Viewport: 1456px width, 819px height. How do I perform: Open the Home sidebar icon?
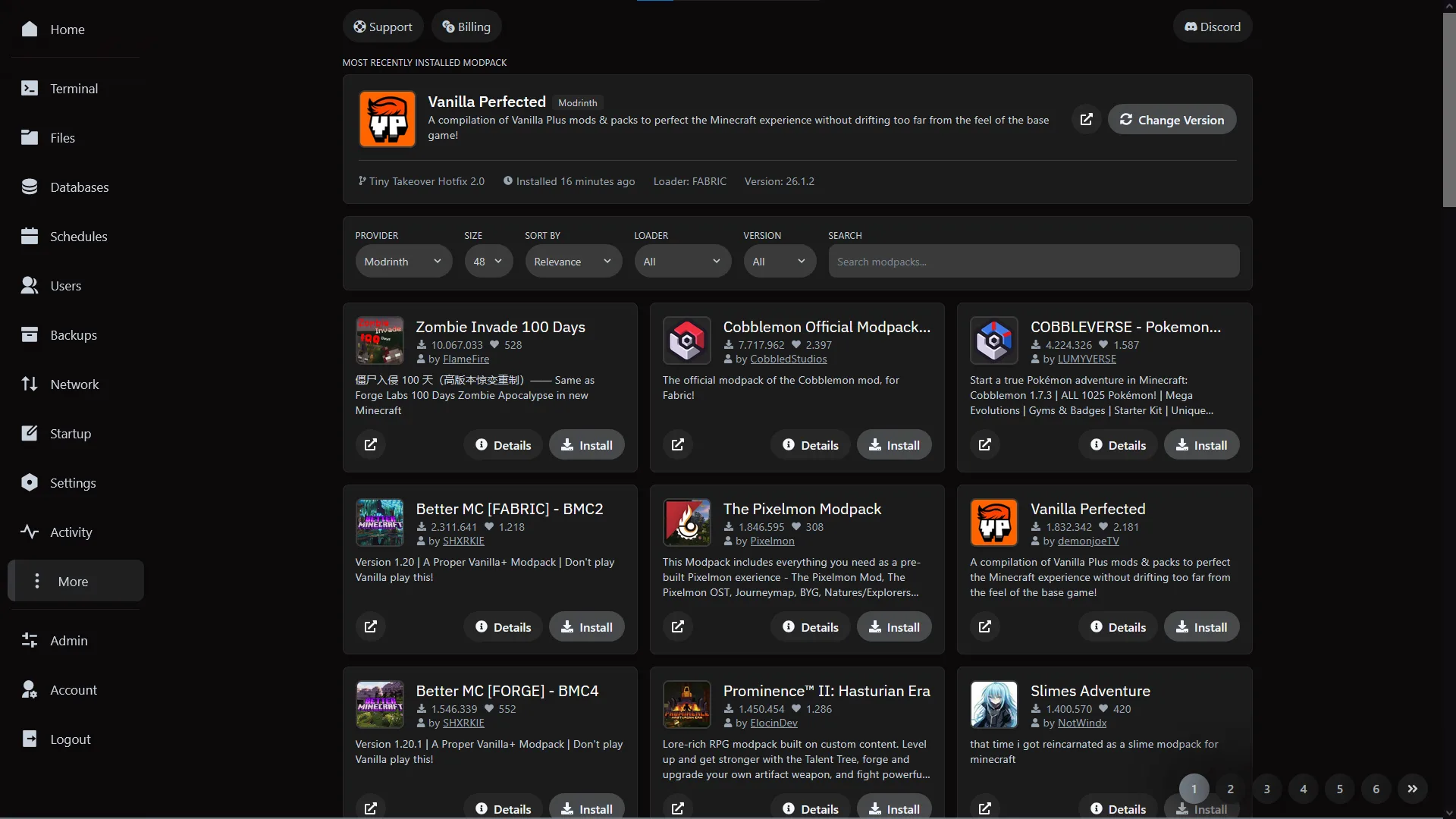(30, 29)
